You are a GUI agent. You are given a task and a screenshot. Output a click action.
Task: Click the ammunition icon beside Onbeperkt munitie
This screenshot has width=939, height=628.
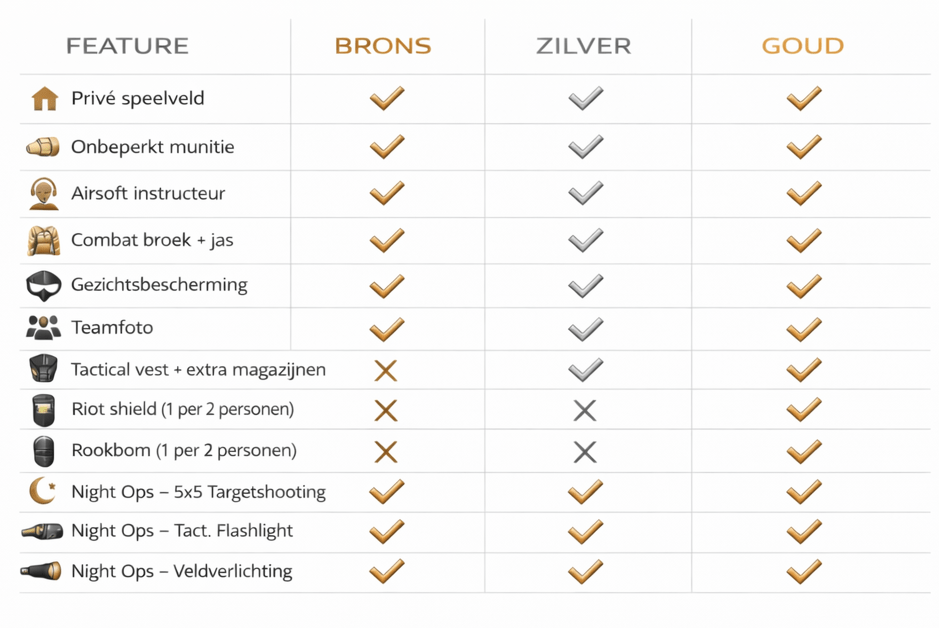(x=43, y=147)
